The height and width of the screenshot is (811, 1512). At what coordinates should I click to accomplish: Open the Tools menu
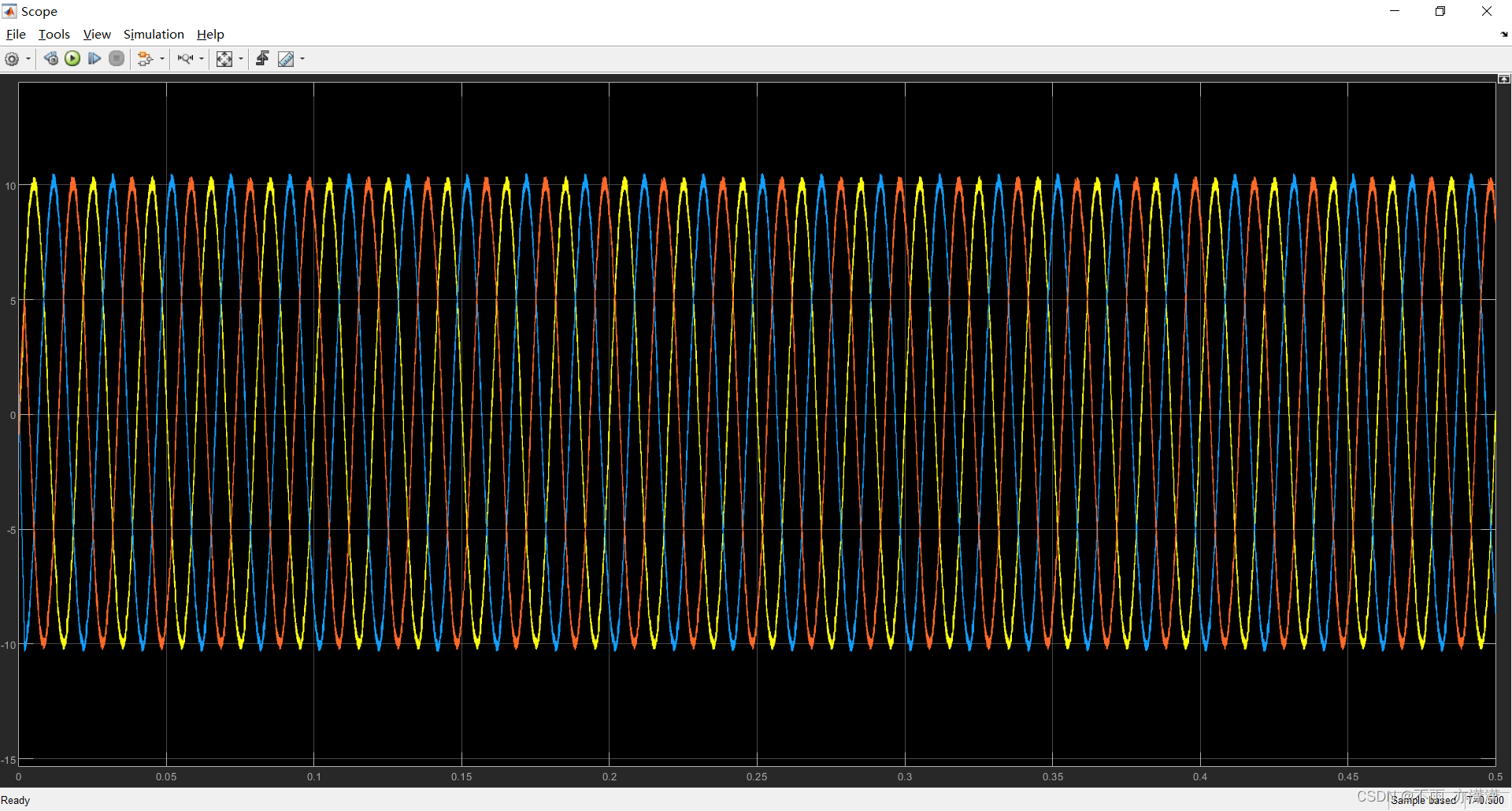(x=54, y=35)
